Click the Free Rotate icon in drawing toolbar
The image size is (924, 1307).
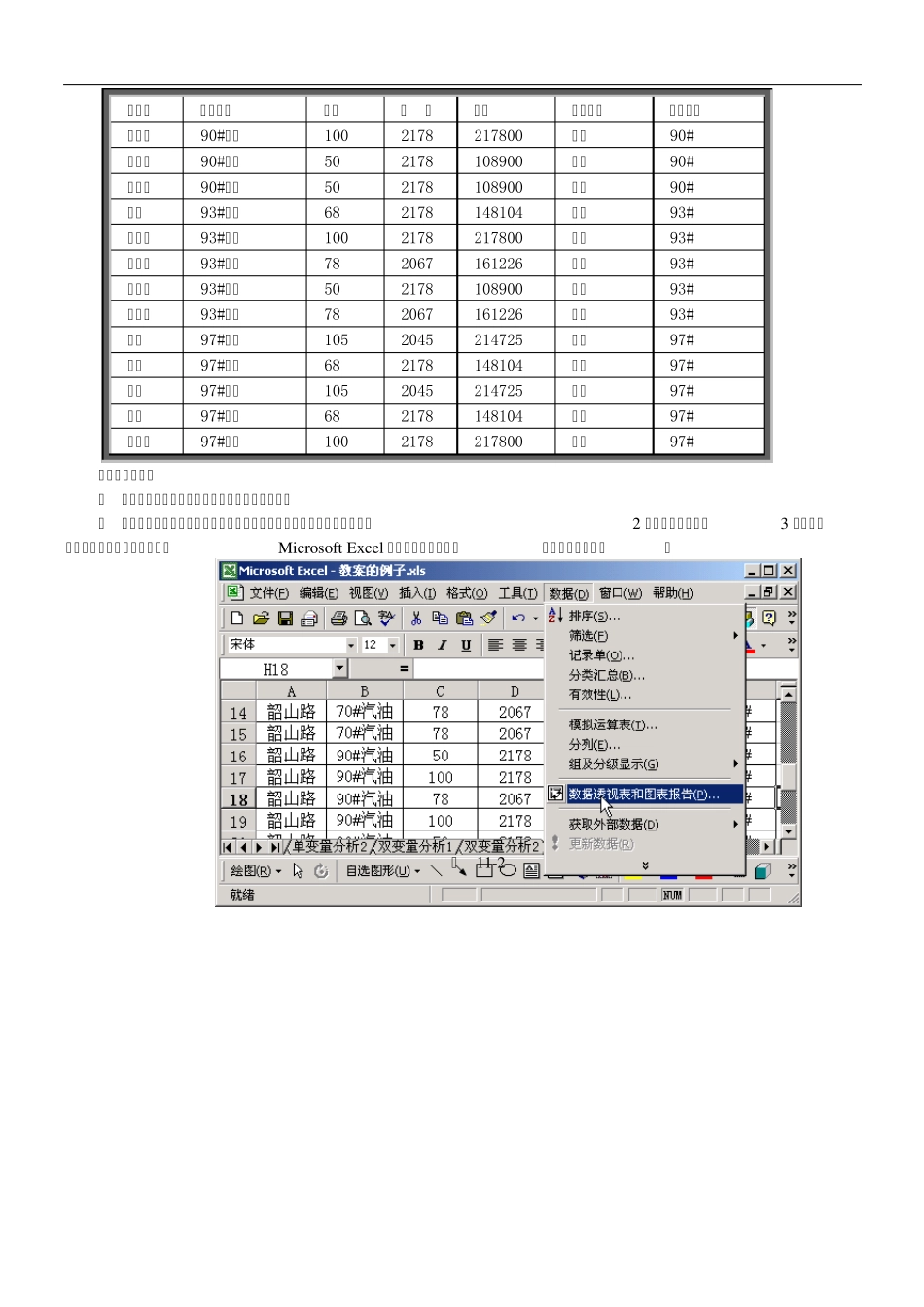(x=321, y=871)
